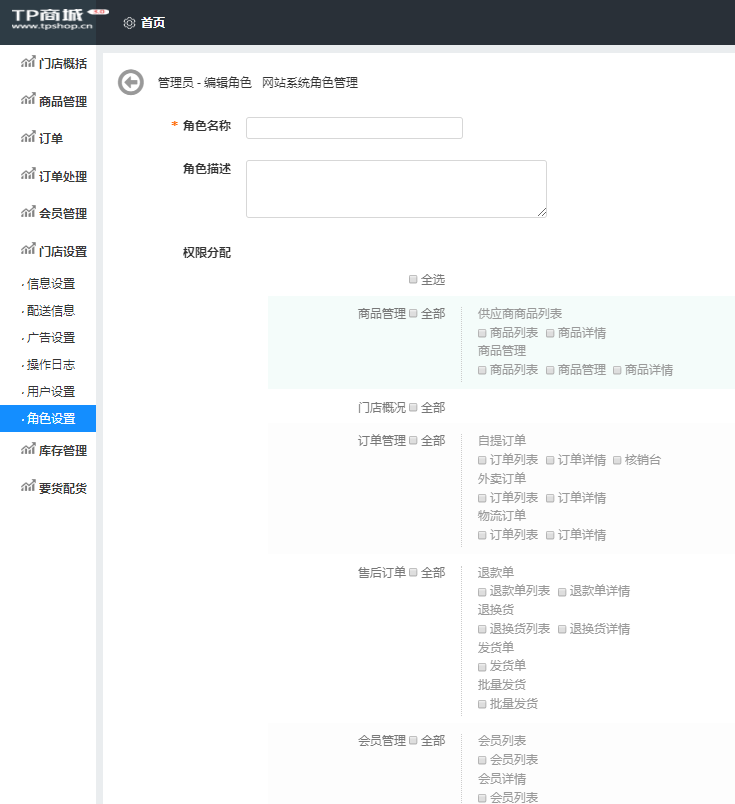
Task: Click inside the 角色描述 textarea
Action: 396,189
